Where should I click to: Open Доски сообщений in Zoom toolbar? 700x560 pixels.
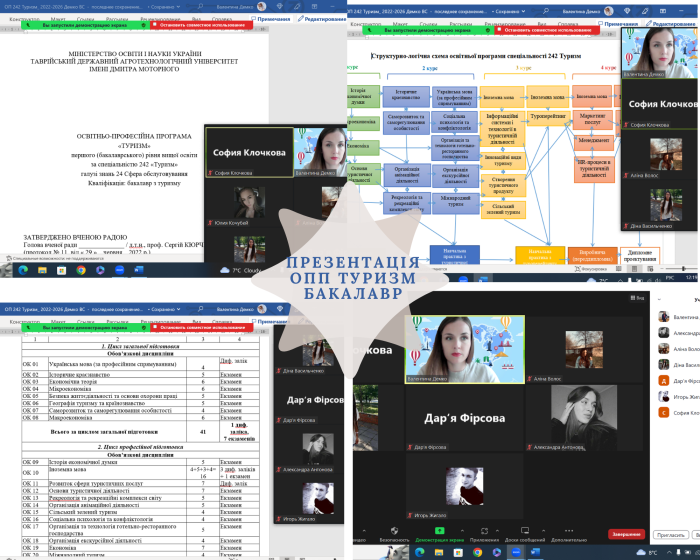(525, 534)
